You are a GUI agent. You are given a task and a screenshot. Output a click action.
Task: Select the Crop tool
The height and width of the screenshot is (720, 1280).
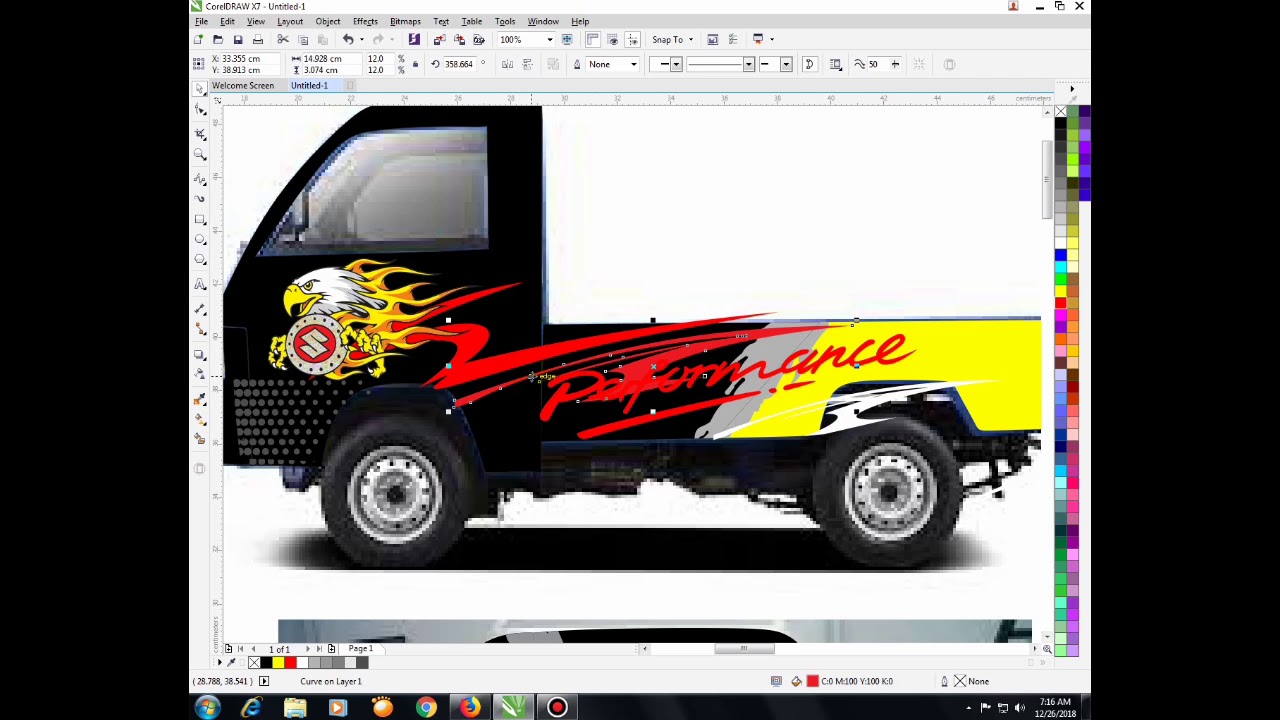pyautogui.click(x=200, y=133)
